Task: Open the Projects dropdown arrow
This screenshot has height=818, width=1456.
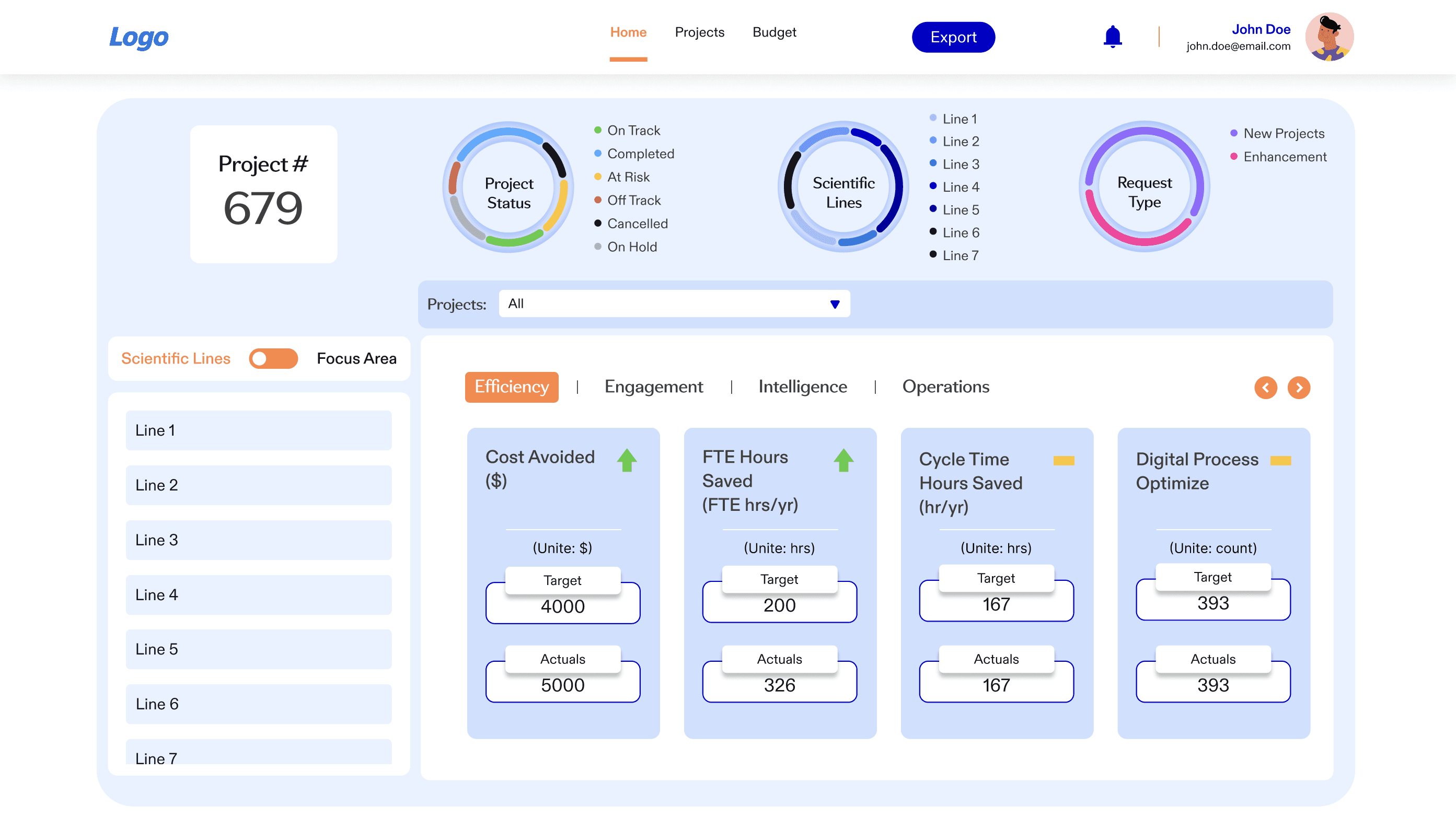Action: click(x=834, y=305)
